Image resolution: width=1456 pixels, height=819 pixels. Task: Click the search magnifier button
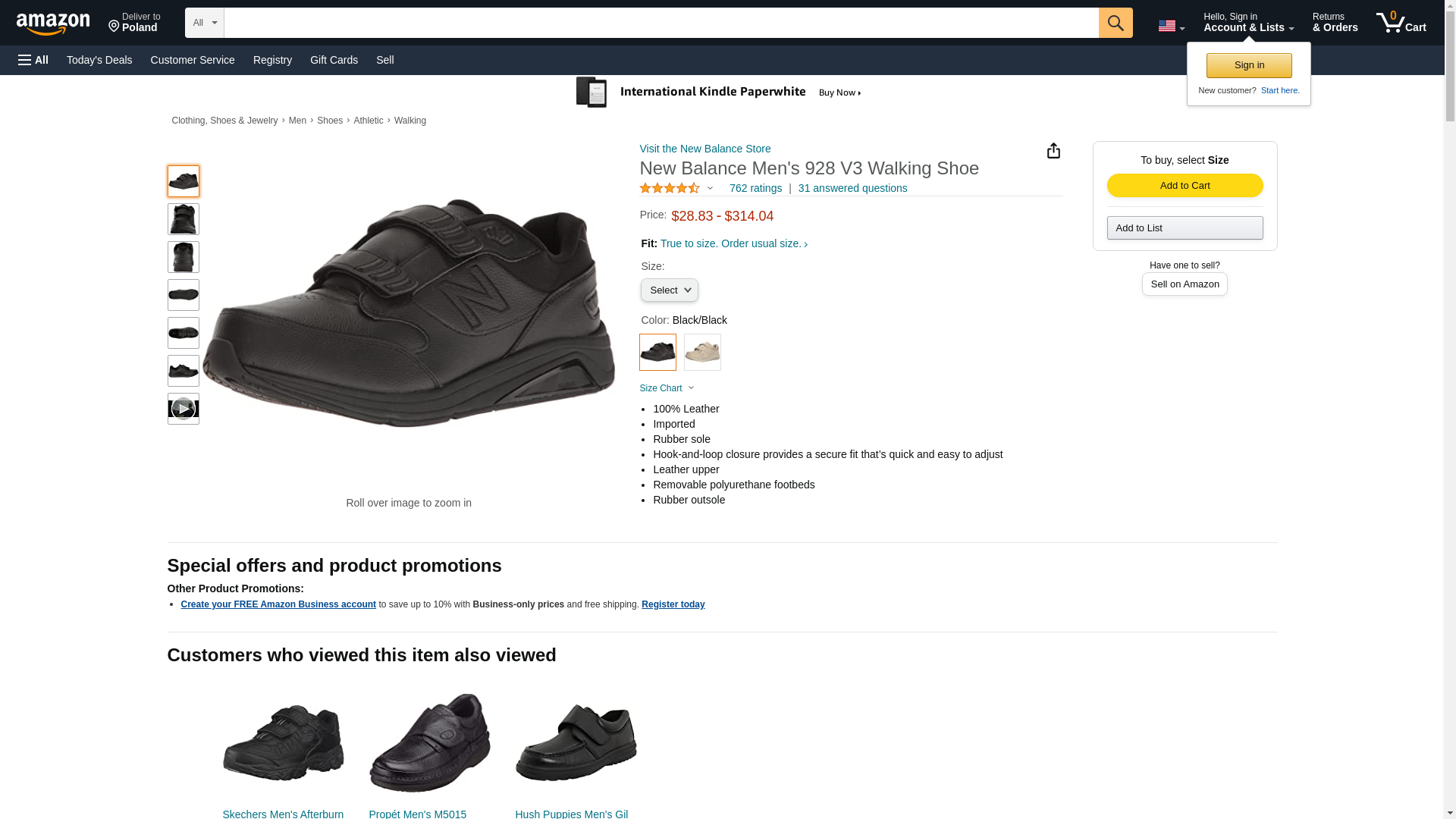(x=1115, y=23)
